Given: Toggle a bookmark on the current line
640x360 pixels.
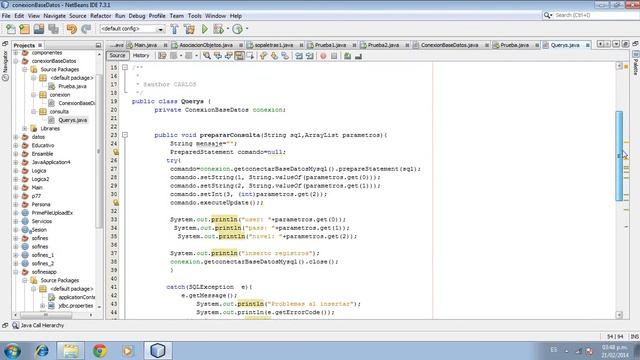Looking at the screenshot, I should [x=285, y=56].
